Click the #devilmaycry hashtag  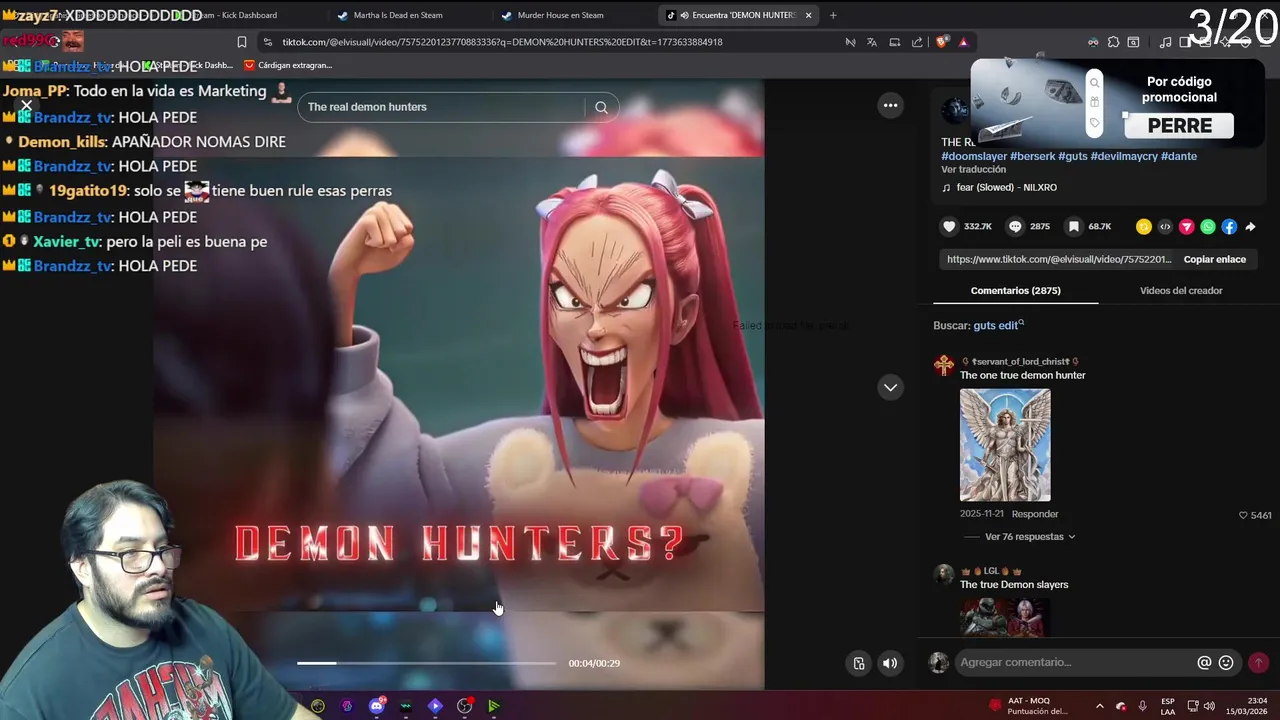pos(1124,156)
